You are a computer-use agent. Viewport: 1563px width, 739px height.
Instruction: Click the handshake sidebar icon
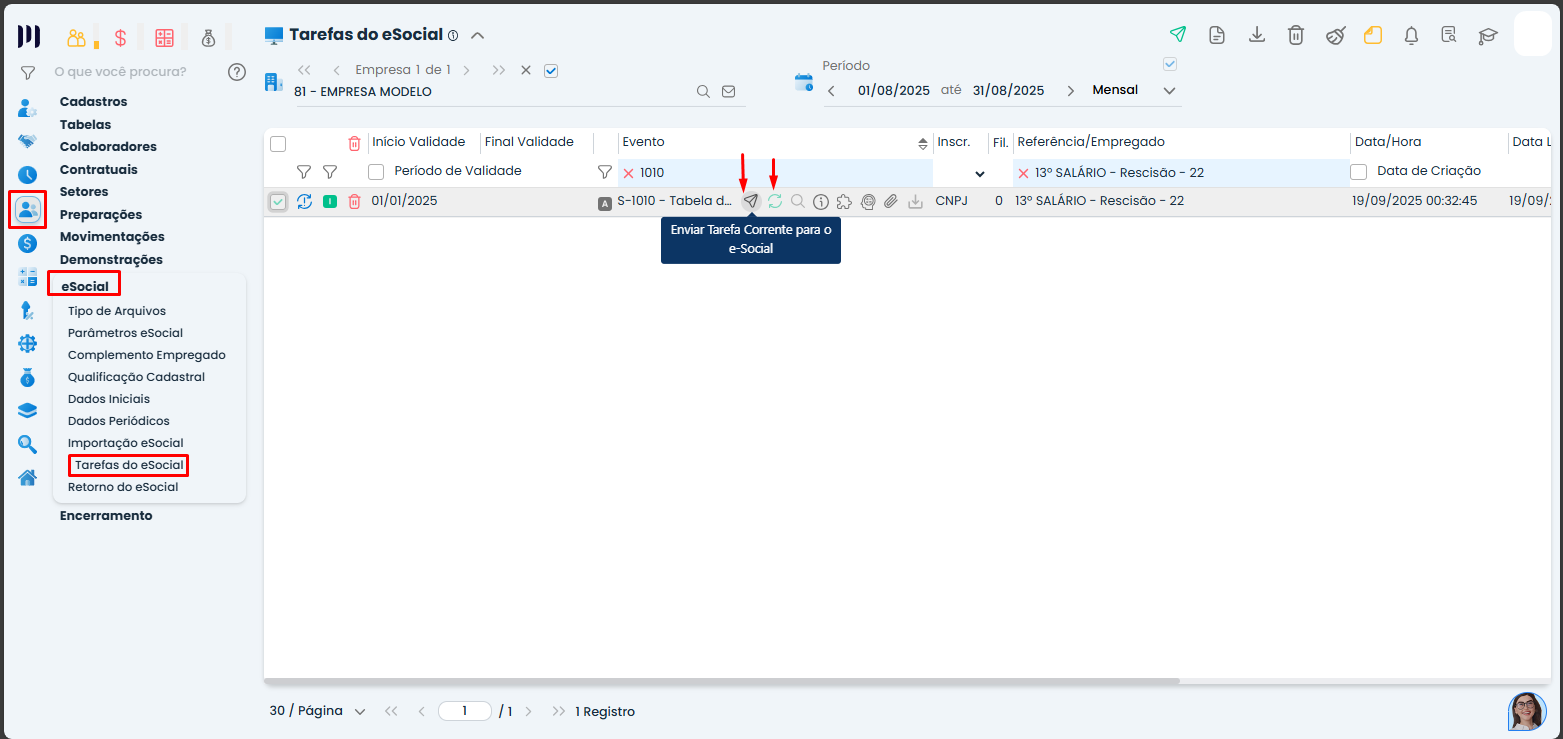tap(28, 141)
